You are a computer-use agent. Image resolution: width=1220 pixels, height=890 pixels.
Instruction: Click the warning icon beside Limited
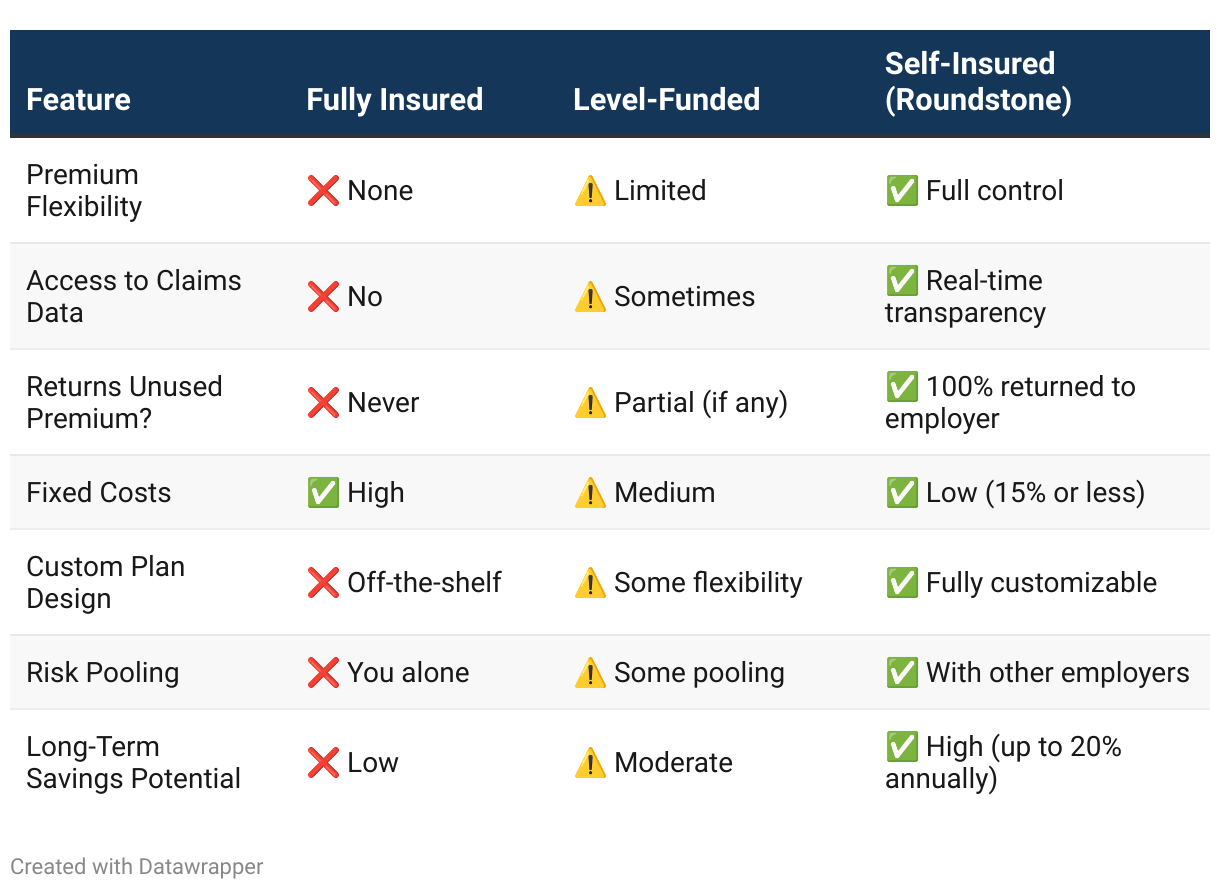pyautogui.click(x=590, y=191)
